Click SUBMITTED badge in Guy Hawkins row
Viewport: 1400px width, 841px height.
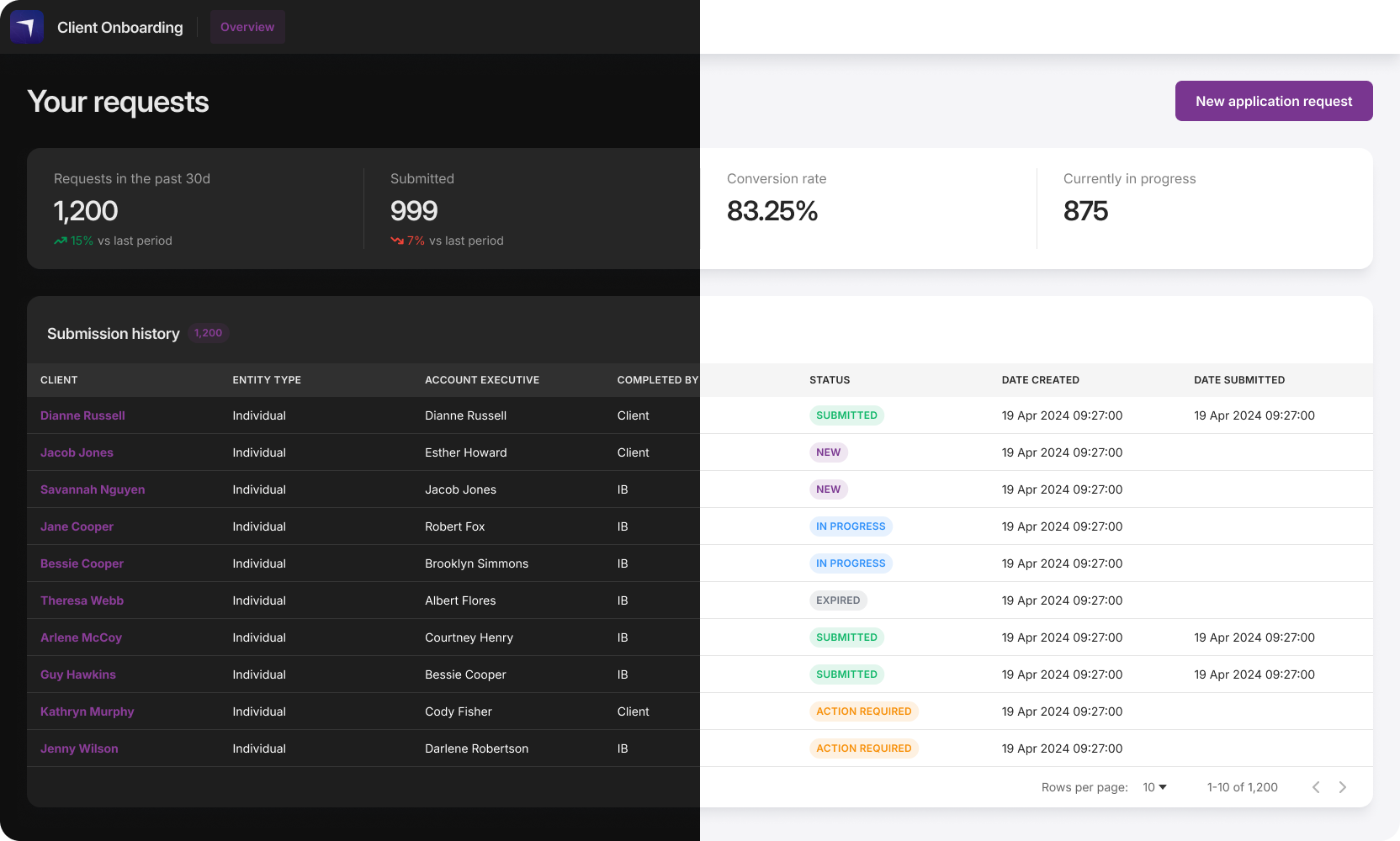coord(846,674)
